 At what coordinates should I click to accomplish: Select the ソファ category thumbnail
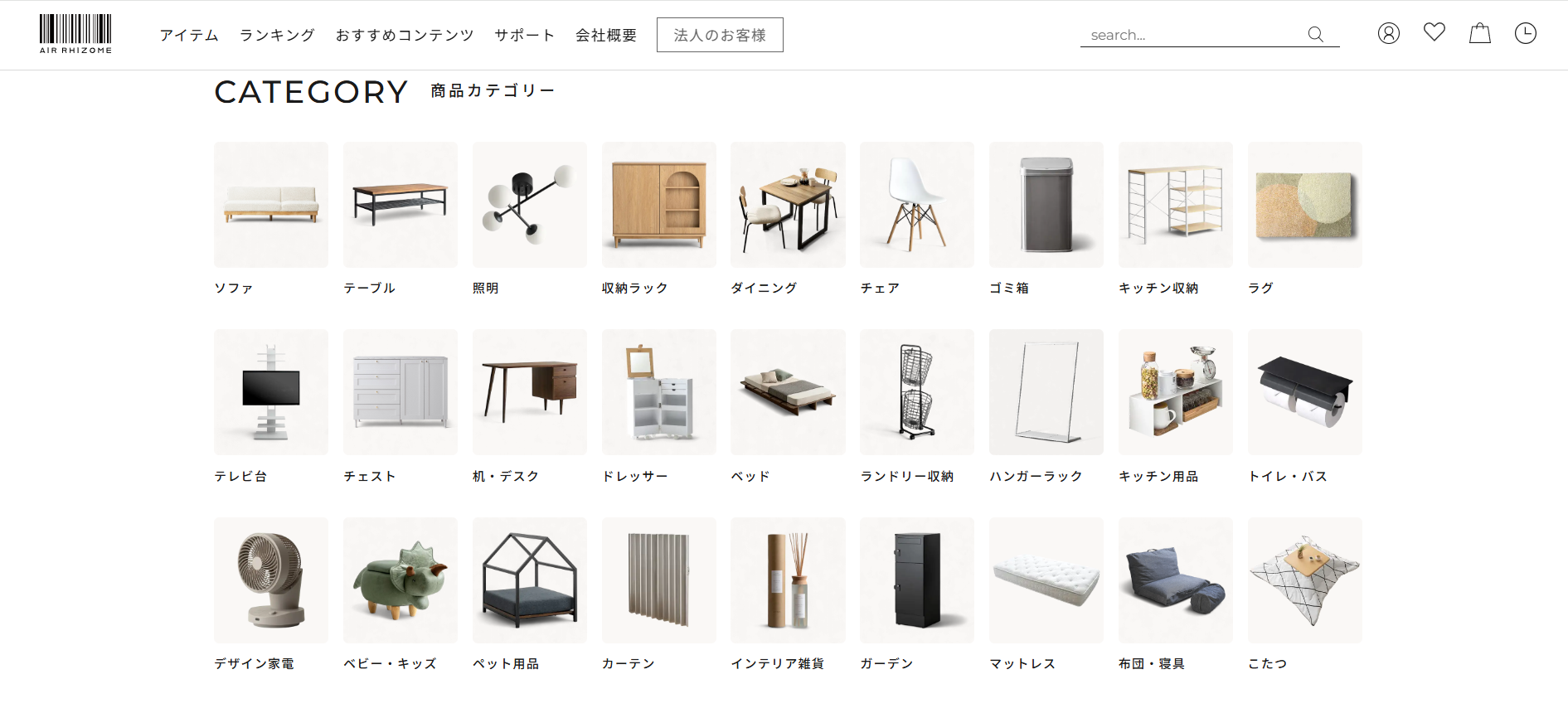(271, 205)
